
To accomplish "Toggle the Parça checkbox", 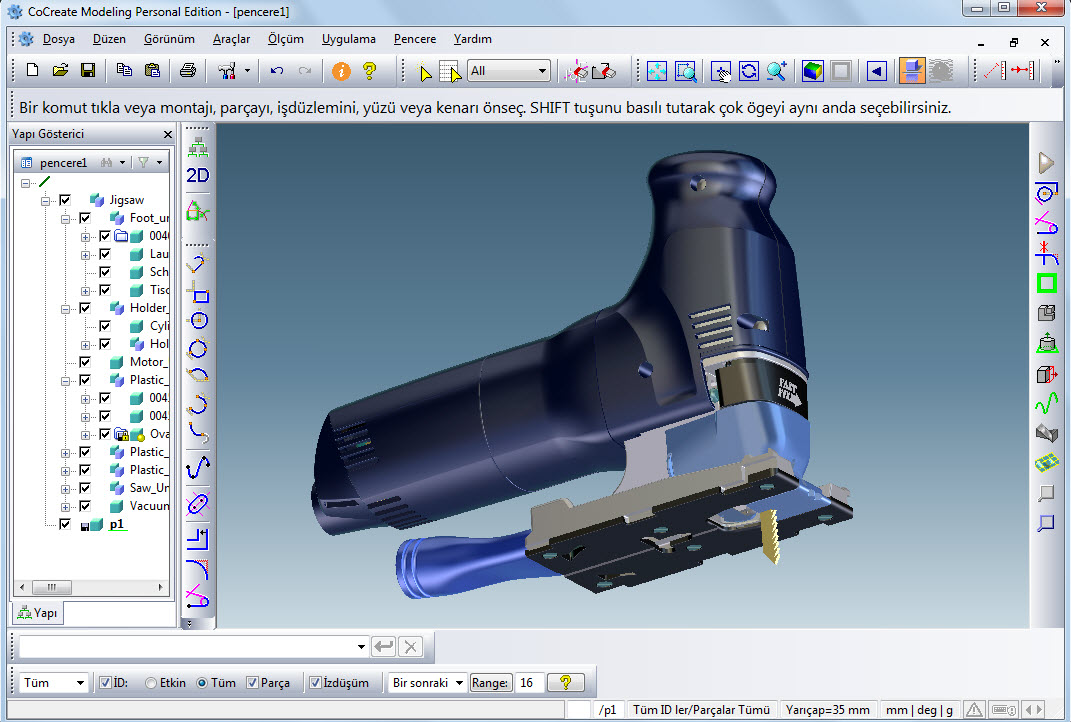I will coord(252,682).
